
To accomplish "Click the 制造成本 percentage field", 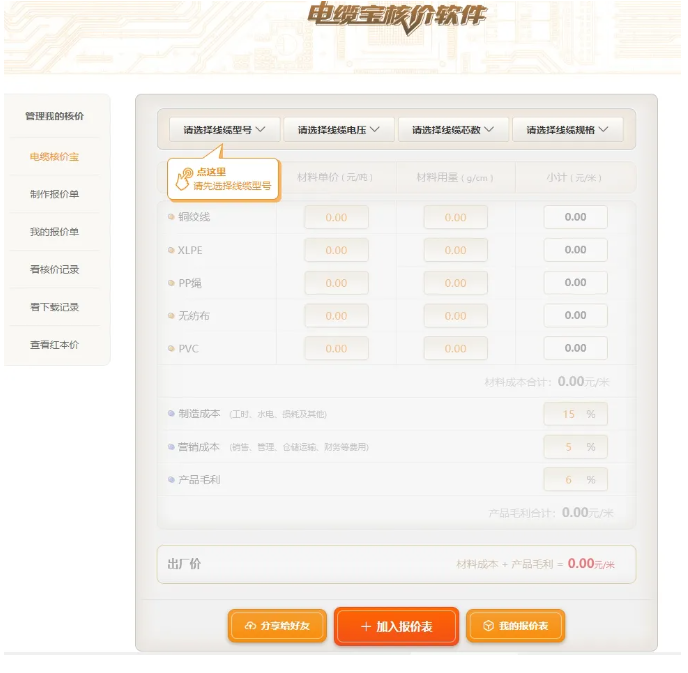I will point(575,414).
